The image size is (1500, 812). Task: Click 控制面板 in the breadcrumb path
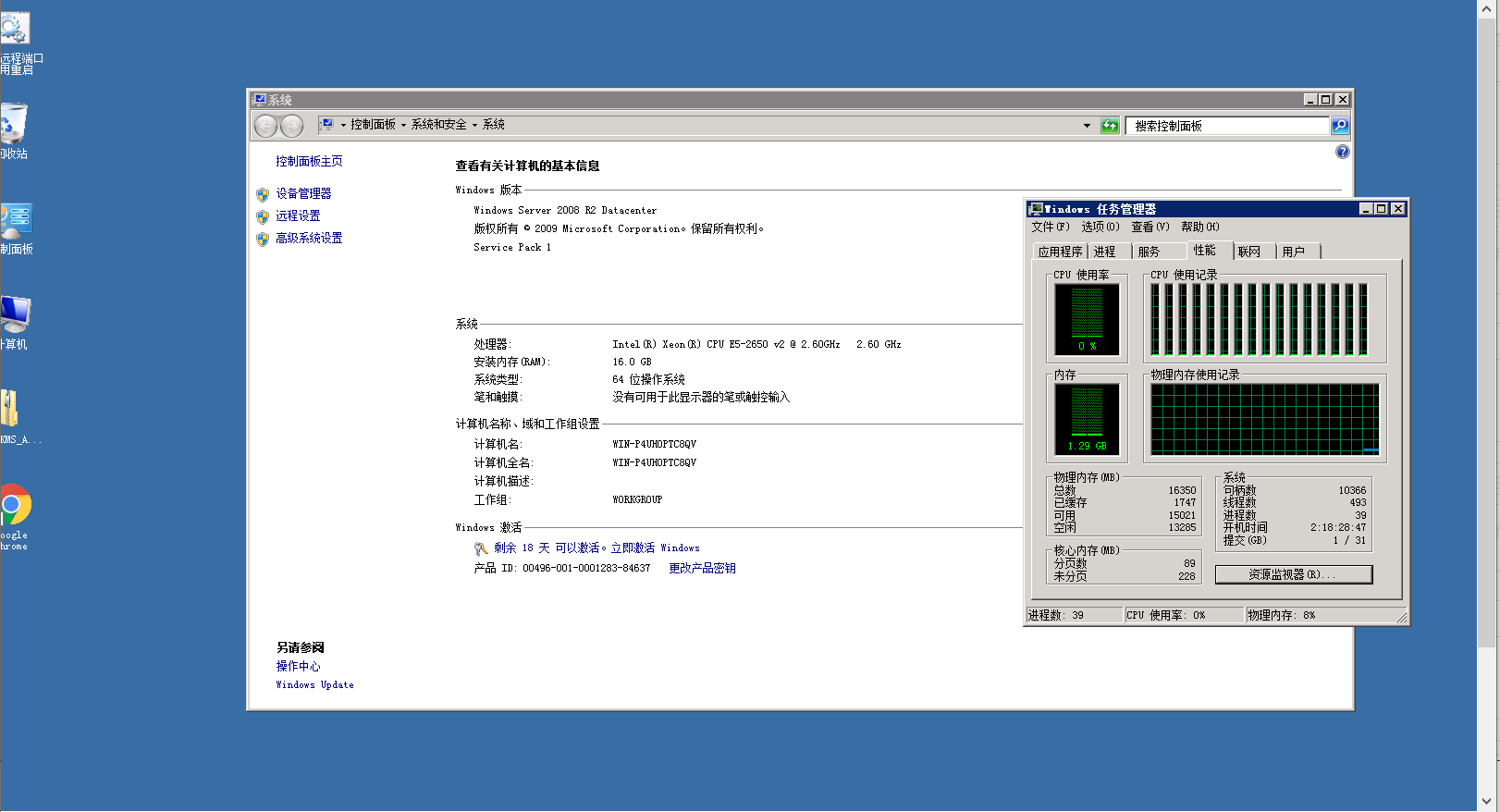373,125
